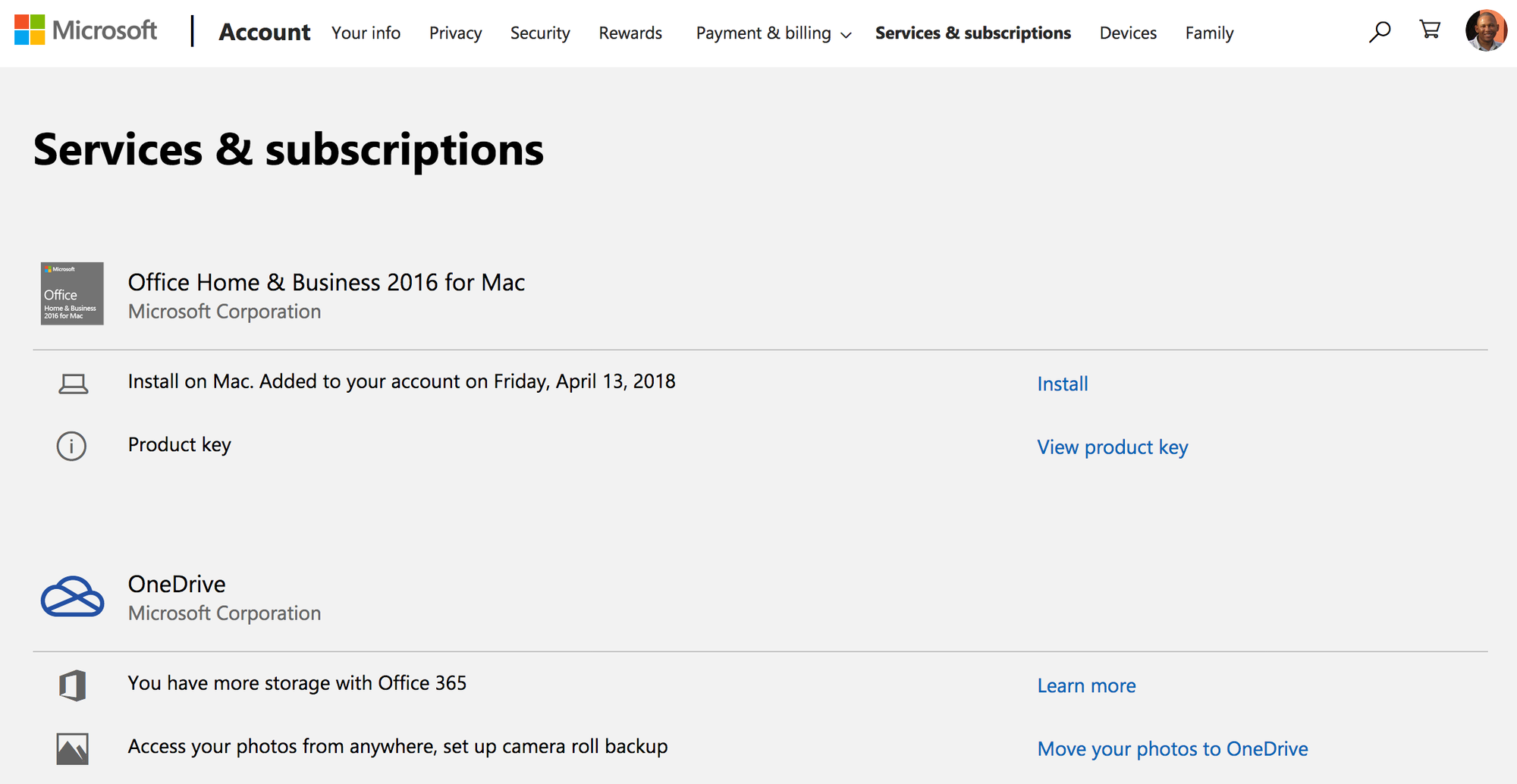Open the Your info tab
Viewport: 1517px width, 784px height.
366,33
